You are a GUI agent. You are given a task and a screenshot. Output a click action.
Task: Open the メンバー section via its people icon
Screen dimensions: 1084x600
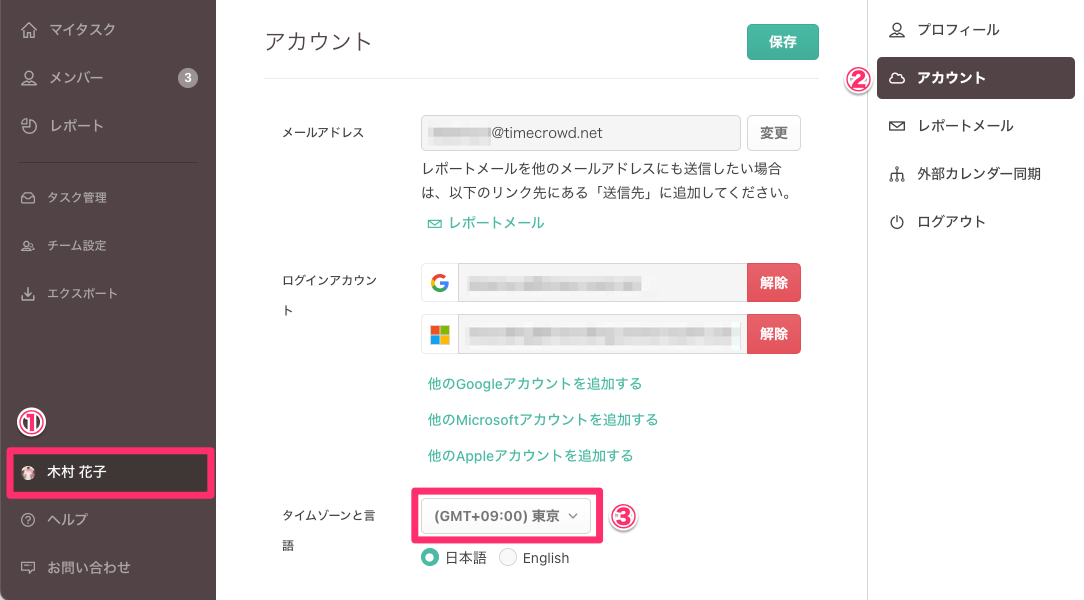tap(31, 77)
